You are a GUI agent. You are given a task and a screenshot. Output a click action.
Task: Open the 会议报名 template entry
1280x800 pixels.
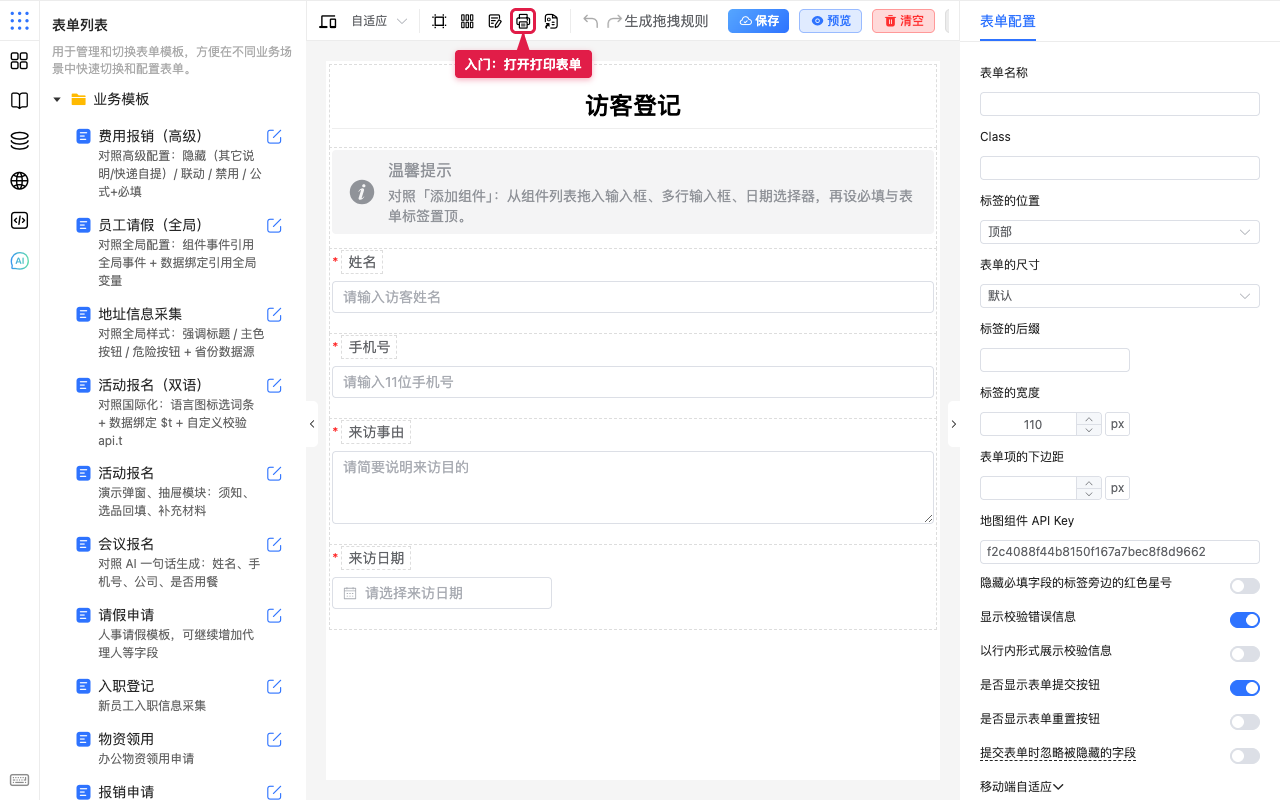(x=126, y=544)
